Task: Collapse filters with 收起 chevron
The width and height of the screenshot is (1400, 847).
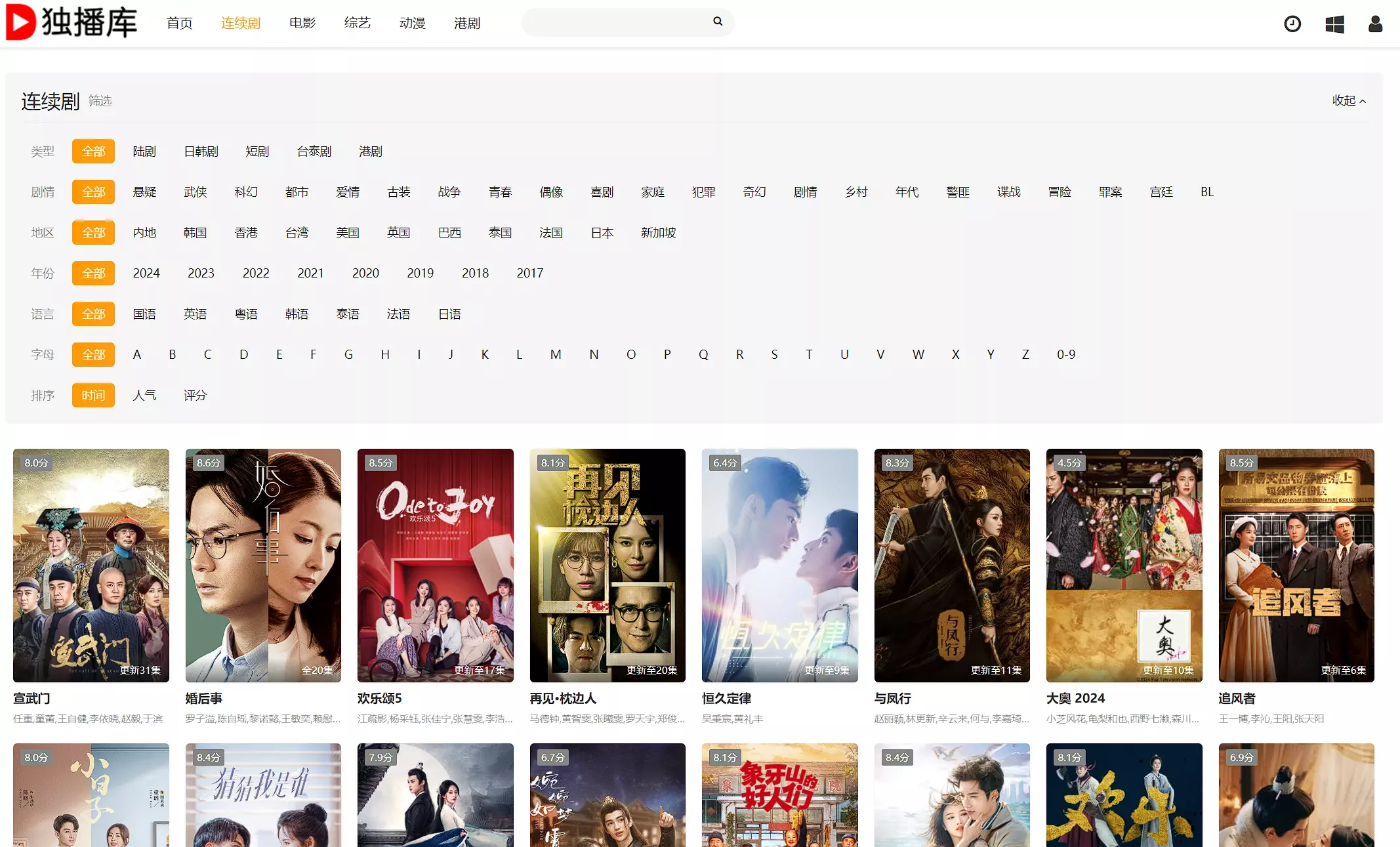Action: (x=1349, y=100)
